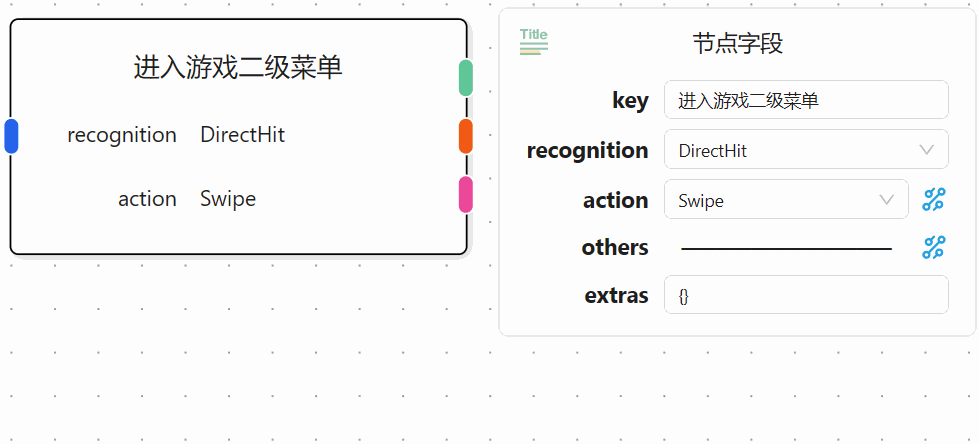Viewport: 979px width, 444px height.
Task: Click the others label in the fields panel
Action: click(614, 248)
